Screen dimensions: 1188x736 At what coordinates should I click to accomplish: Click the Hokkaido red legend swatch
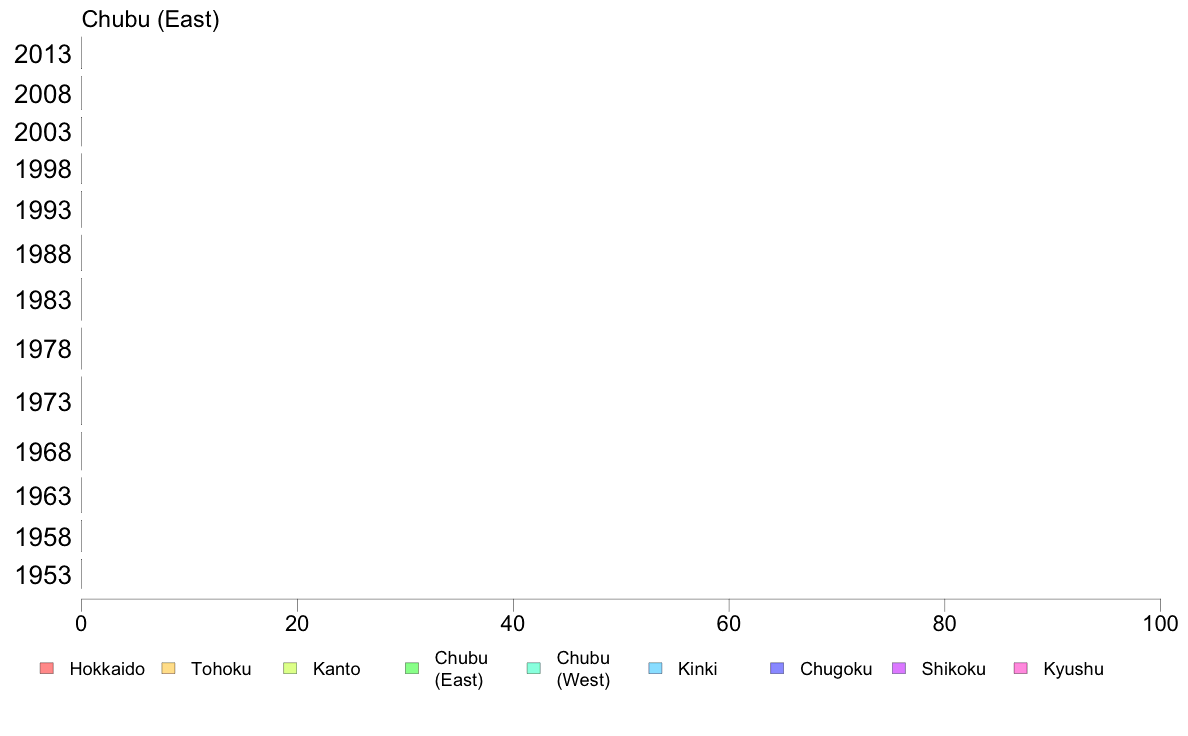[x=47, y=669]
